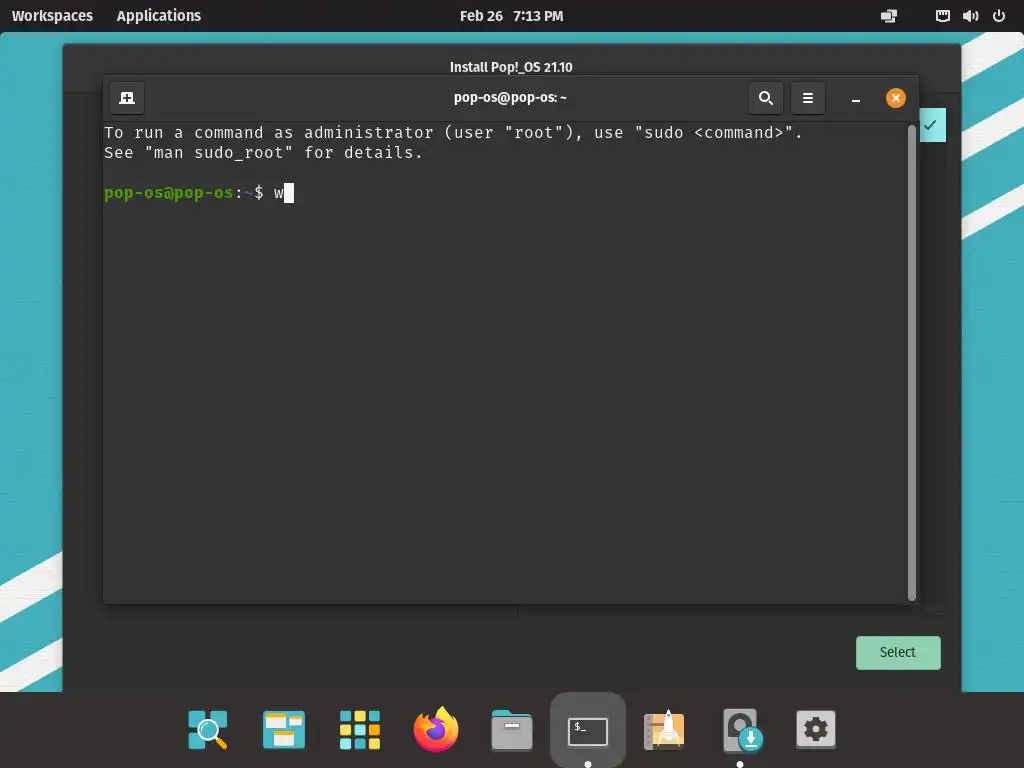The image size is (1024, 768).
Task: Click the terminal prompt line
Action: [x=199, y=193]
